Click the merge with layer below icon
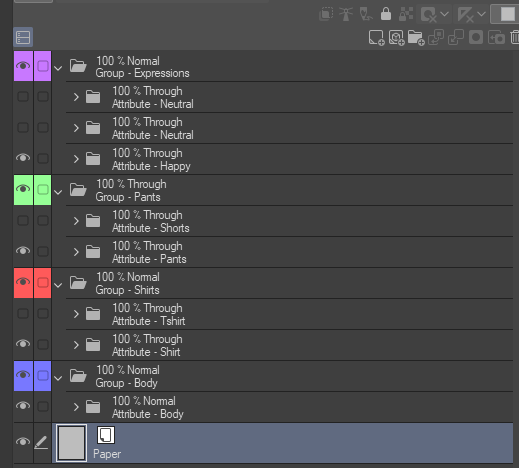Viewport: 519px width, 468px height. click(456, 37)
